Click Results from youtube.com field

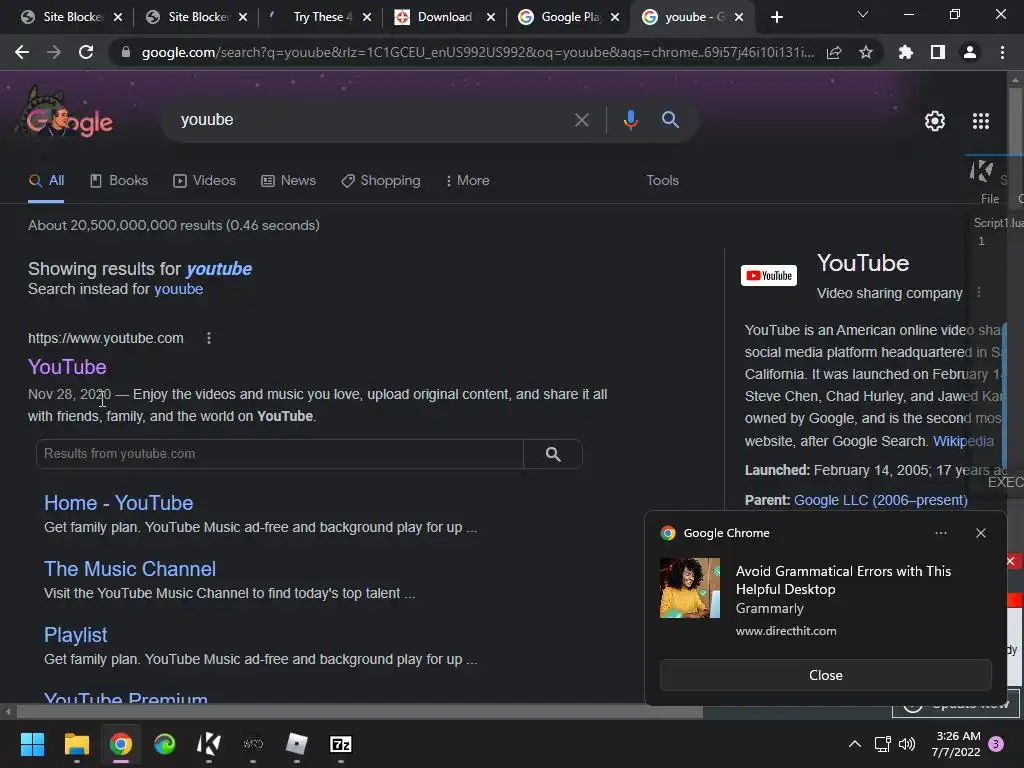tap(280, 455)
